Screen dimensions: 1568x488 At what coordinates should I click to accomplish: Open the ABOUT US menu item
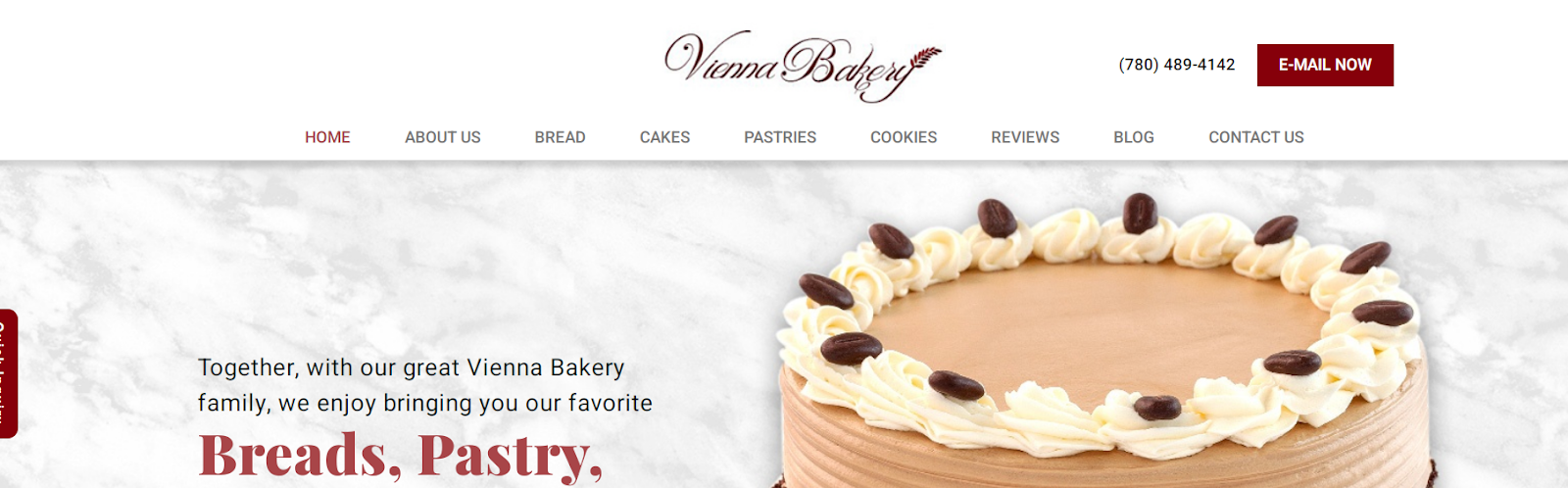443,137
